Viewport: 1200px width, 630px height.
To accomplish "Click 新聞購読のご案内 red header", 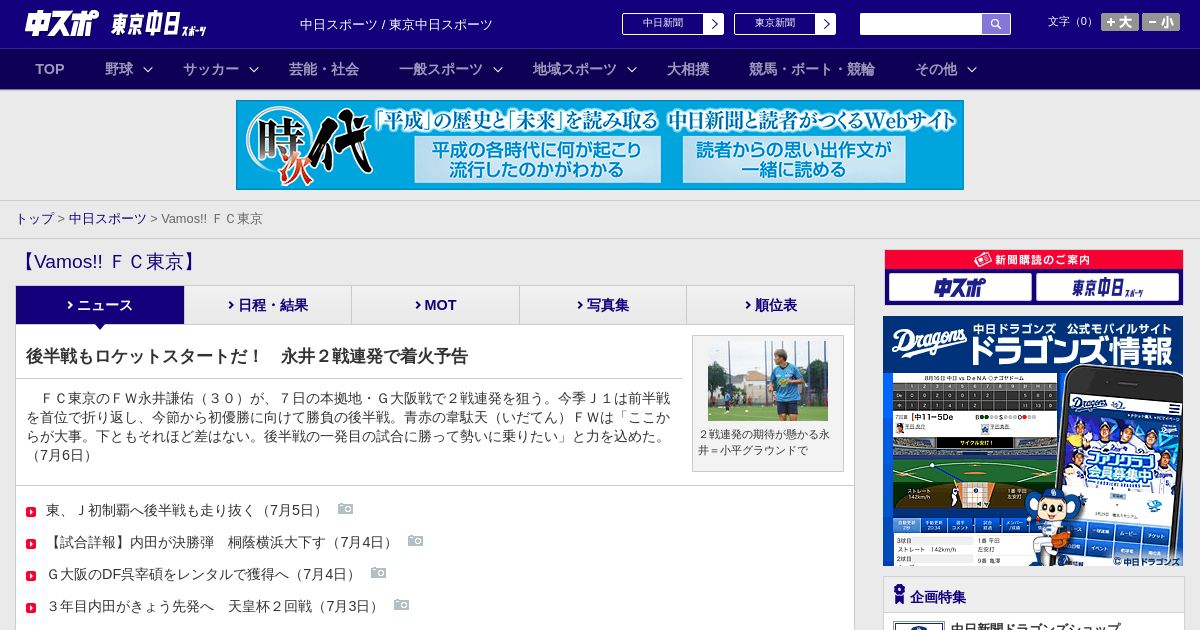I will [1034, 260].
